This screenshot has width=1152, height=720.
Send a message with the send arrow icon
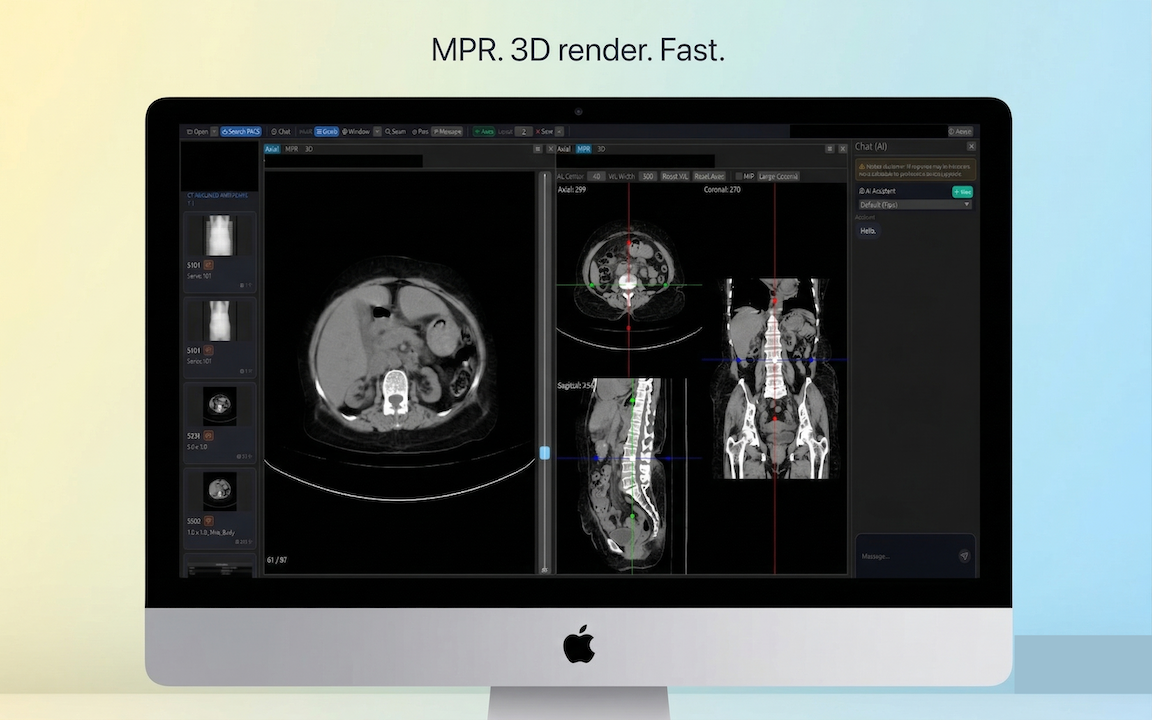click(x=963, y=556)
